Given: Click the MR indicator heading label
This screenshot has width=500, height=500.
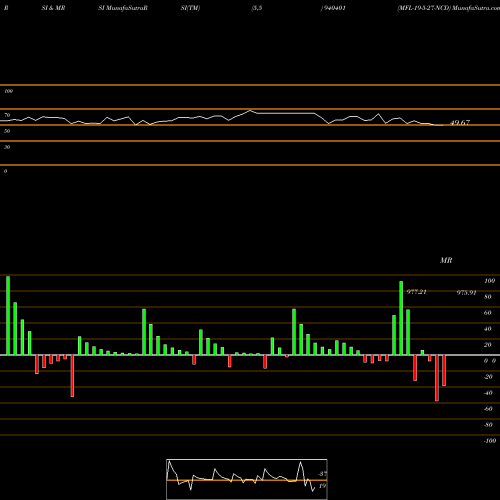Looking at the screenshot, I should [x=446, y=260].
